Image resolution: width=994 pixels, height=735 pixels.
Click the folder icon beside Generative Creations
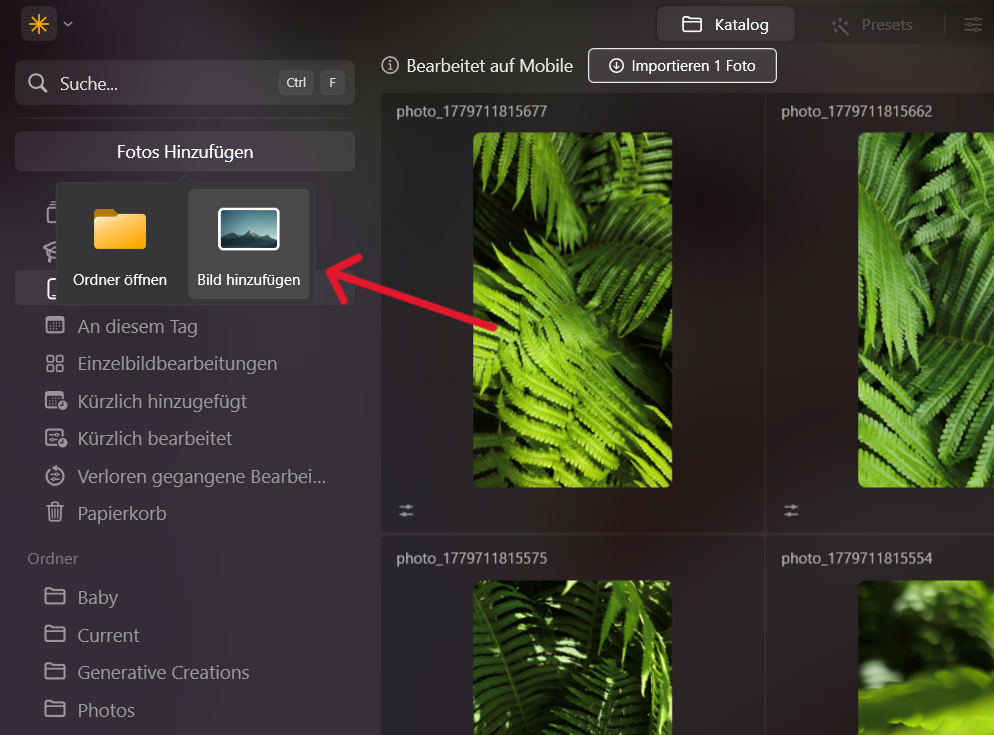coord(55,671)
